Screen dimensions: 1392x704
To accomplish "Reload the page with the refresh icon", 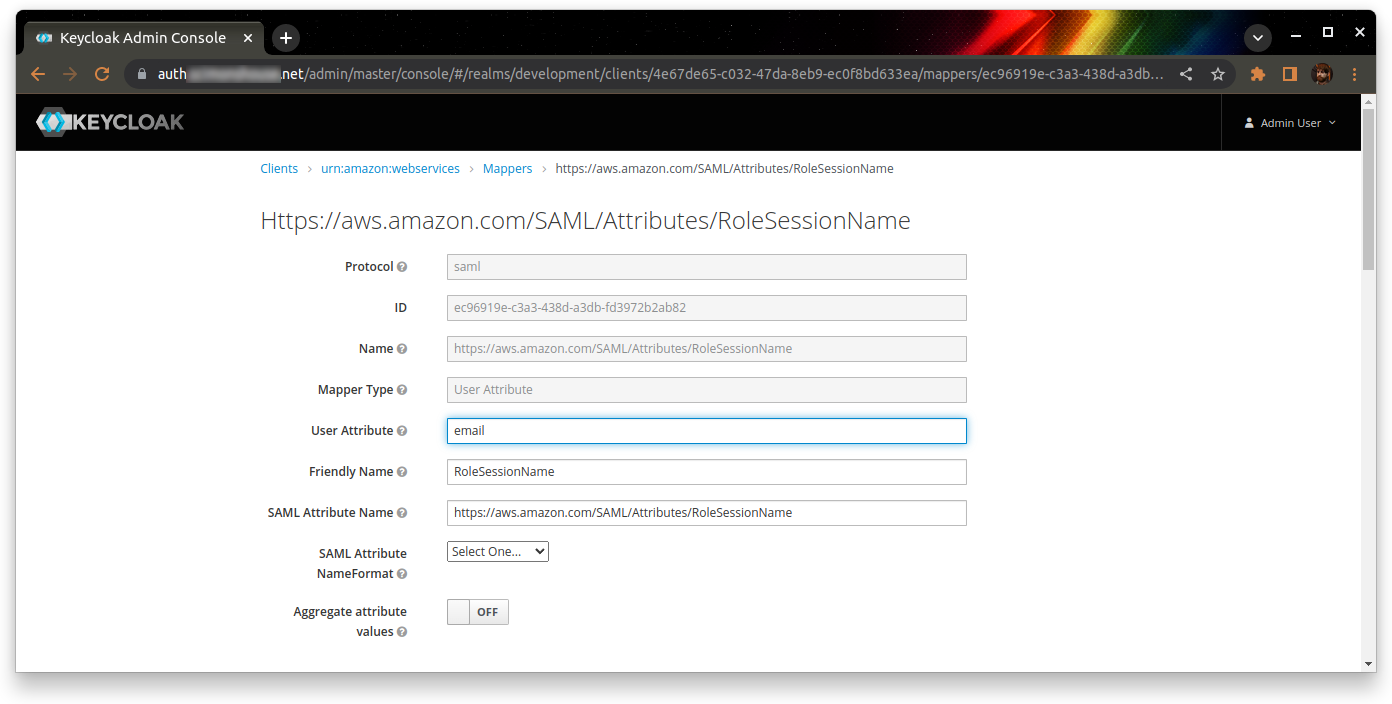I will click(102, 74).
